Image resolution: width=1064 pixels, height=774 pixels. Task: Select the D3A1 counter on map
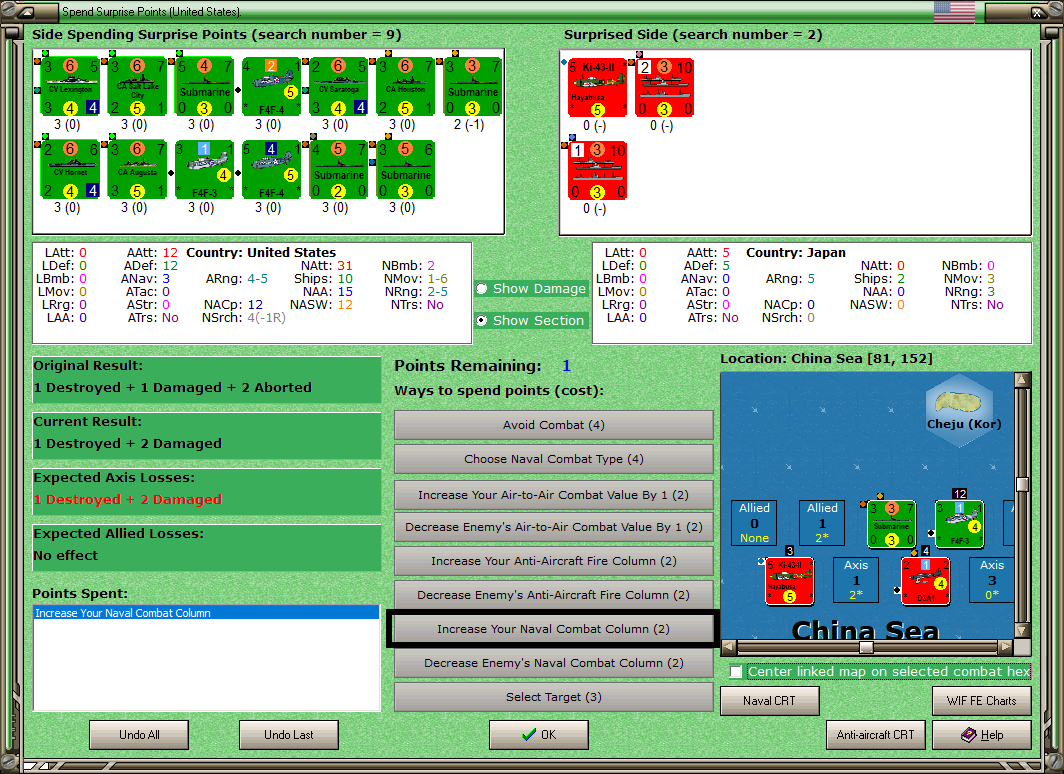click(x=926, y=581)
